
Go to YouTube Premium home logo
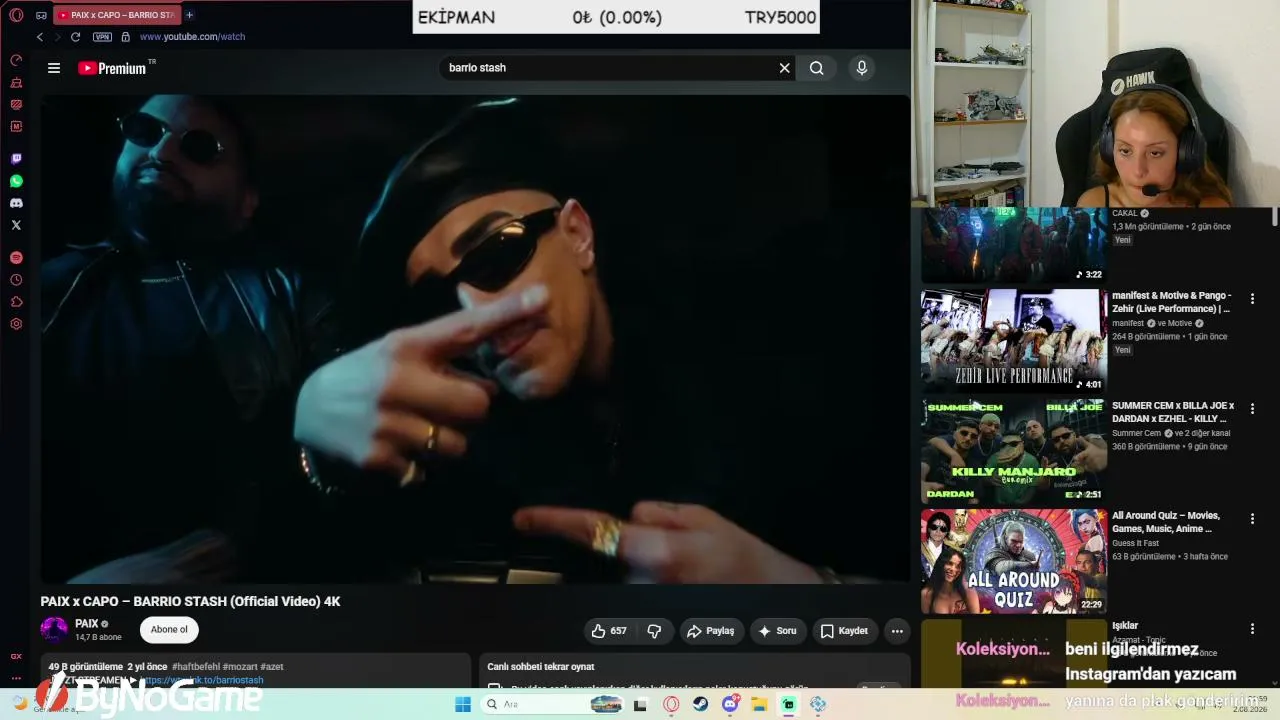click(113, 68)
